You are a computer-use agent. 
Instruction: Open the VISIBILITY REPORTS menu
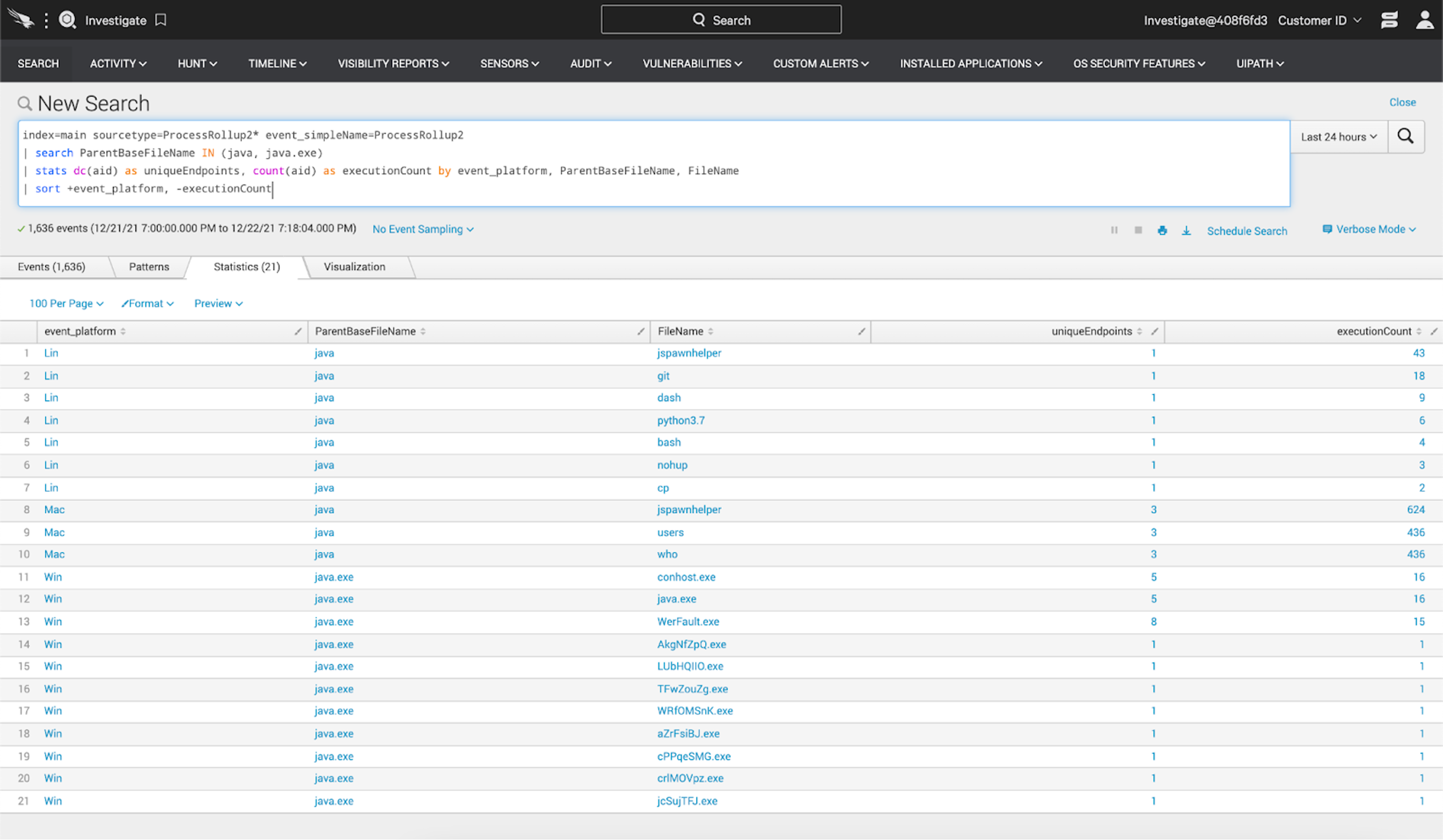tap(393, 63)
